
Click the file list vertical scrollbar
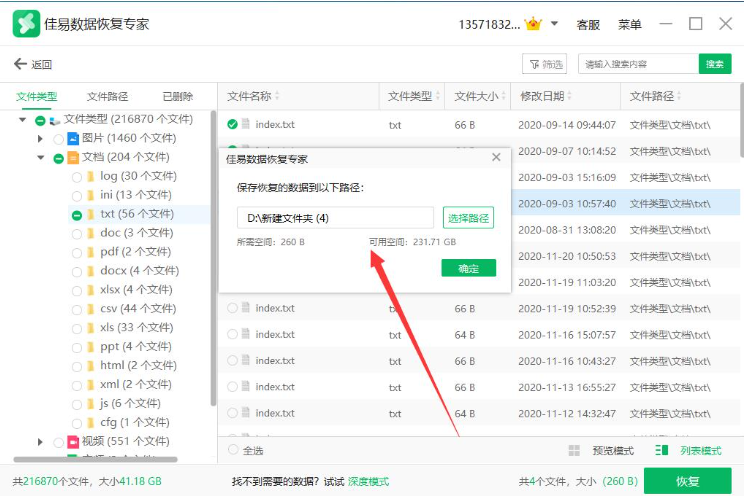point(741,119)
